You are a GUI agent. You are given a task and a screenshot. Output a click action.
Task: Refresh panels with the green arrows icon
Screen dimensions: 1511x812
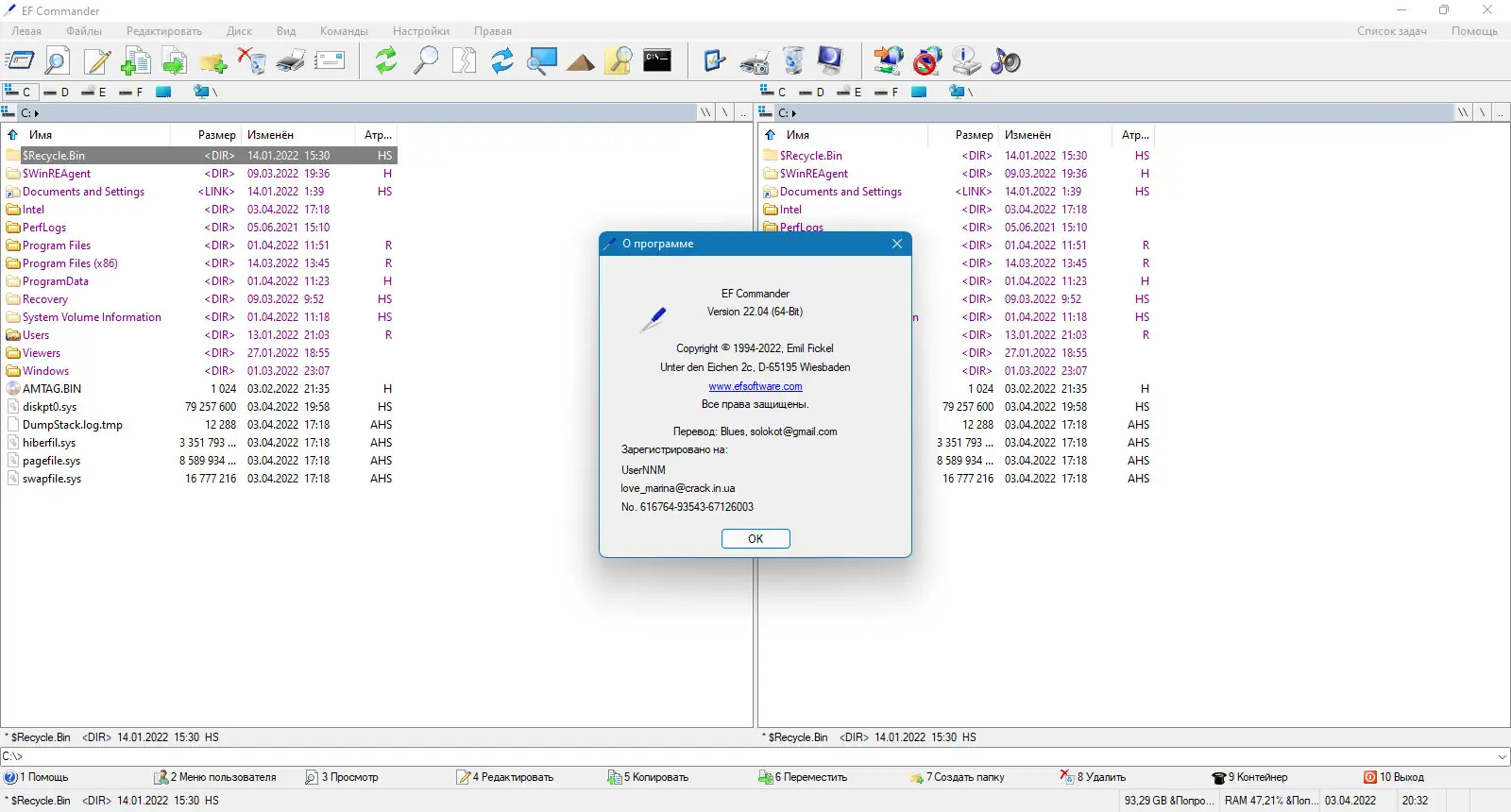(x=386, y=61)
